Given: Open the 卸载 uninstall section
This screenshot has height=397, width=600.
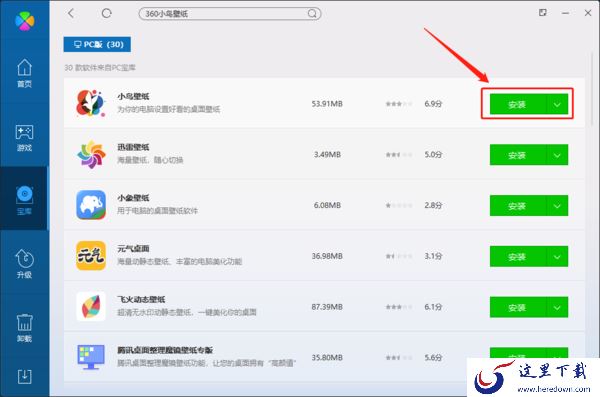Looking at the screenshot, I should coord(24,328).
